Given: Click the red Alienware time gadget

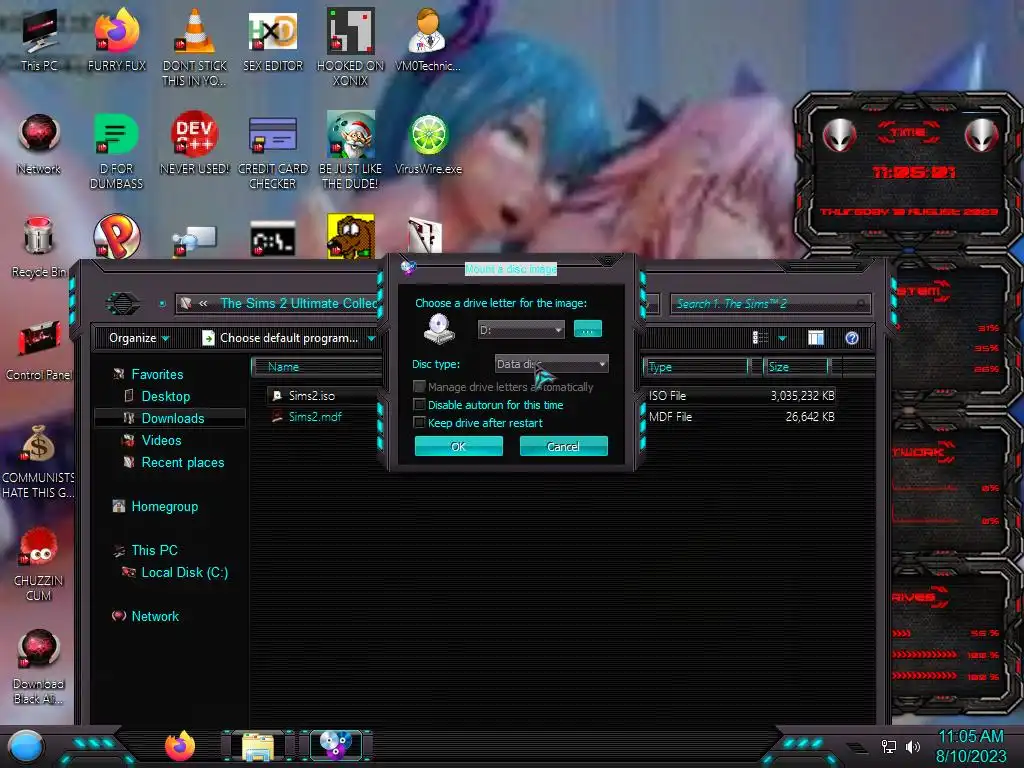Looking at the screenshot, I should tap(908, 171).
